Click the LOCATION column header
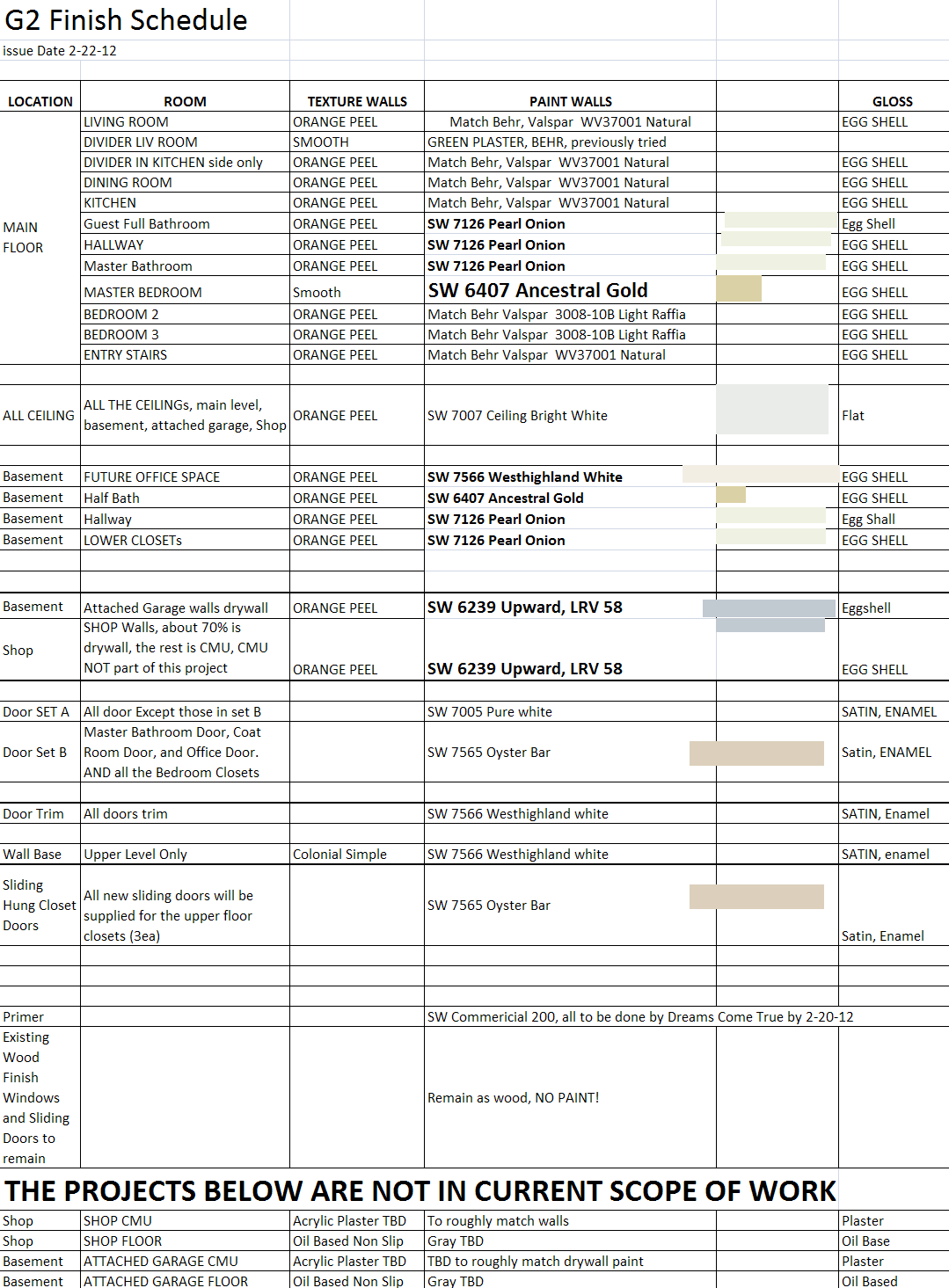949x1288 pixels. [x=40, y=101]
